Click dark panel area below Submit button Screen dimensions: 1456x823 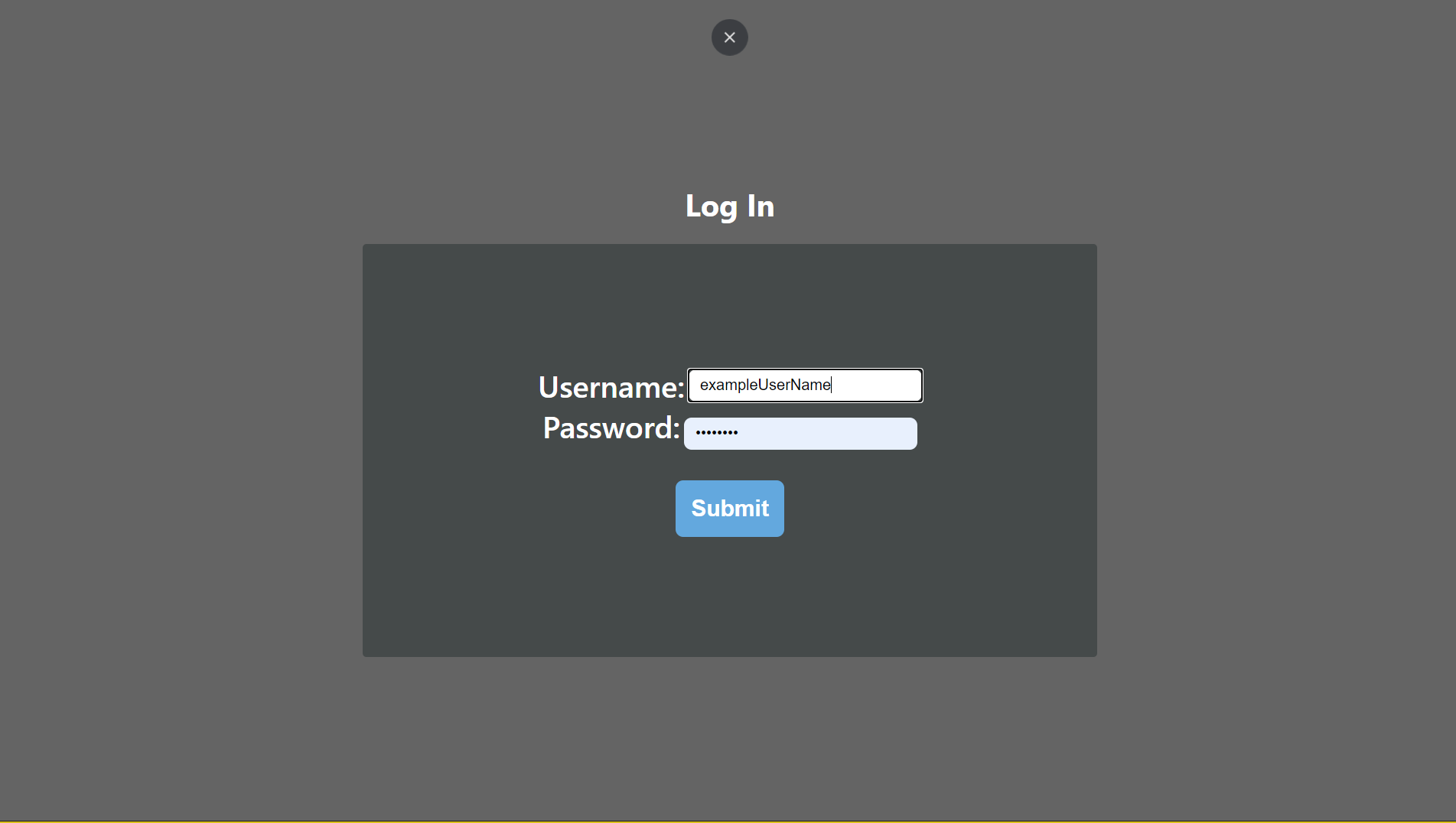coord(729,597)
